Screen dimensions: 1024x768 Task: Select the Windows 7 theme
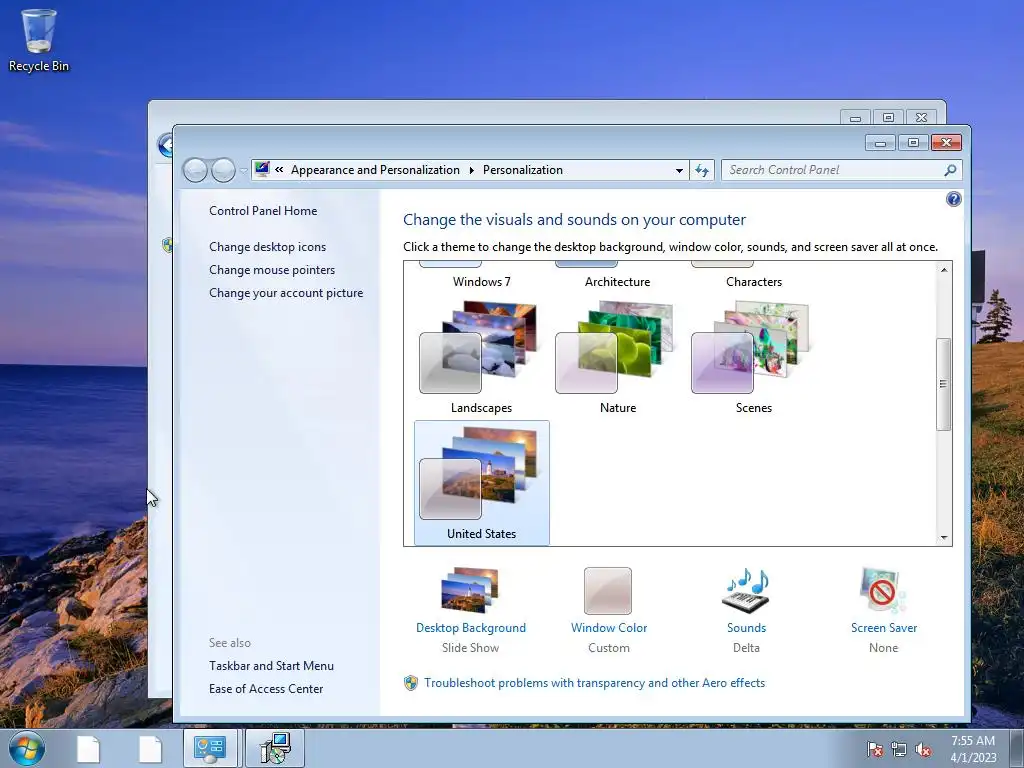(x=482, y=275)
